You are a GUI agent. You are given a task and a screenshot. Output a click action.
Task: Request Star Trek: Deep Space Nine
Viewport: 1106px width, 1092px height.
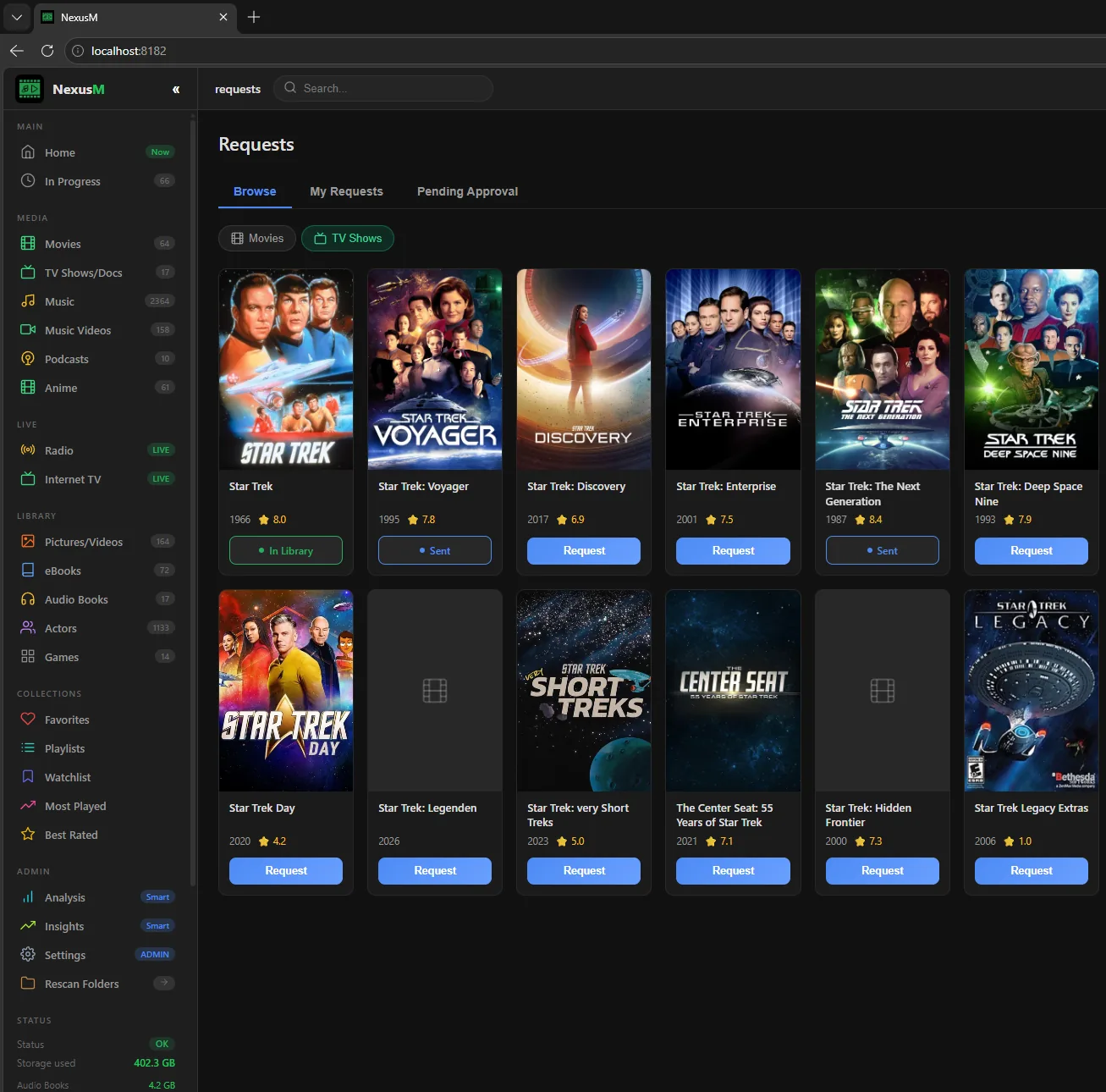click(1032, 551)
